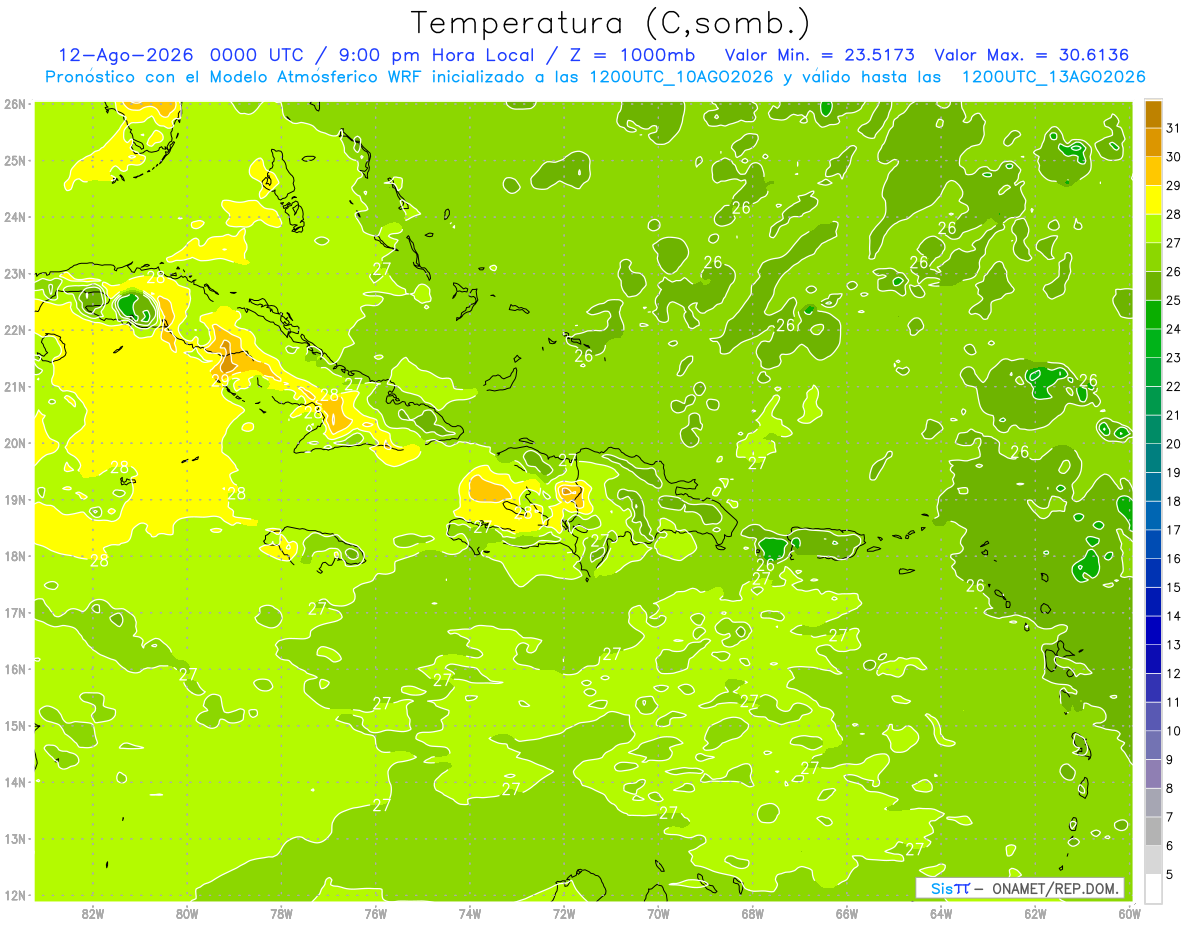Click legend scale value 20
1200x927 pixels.
1173,444
